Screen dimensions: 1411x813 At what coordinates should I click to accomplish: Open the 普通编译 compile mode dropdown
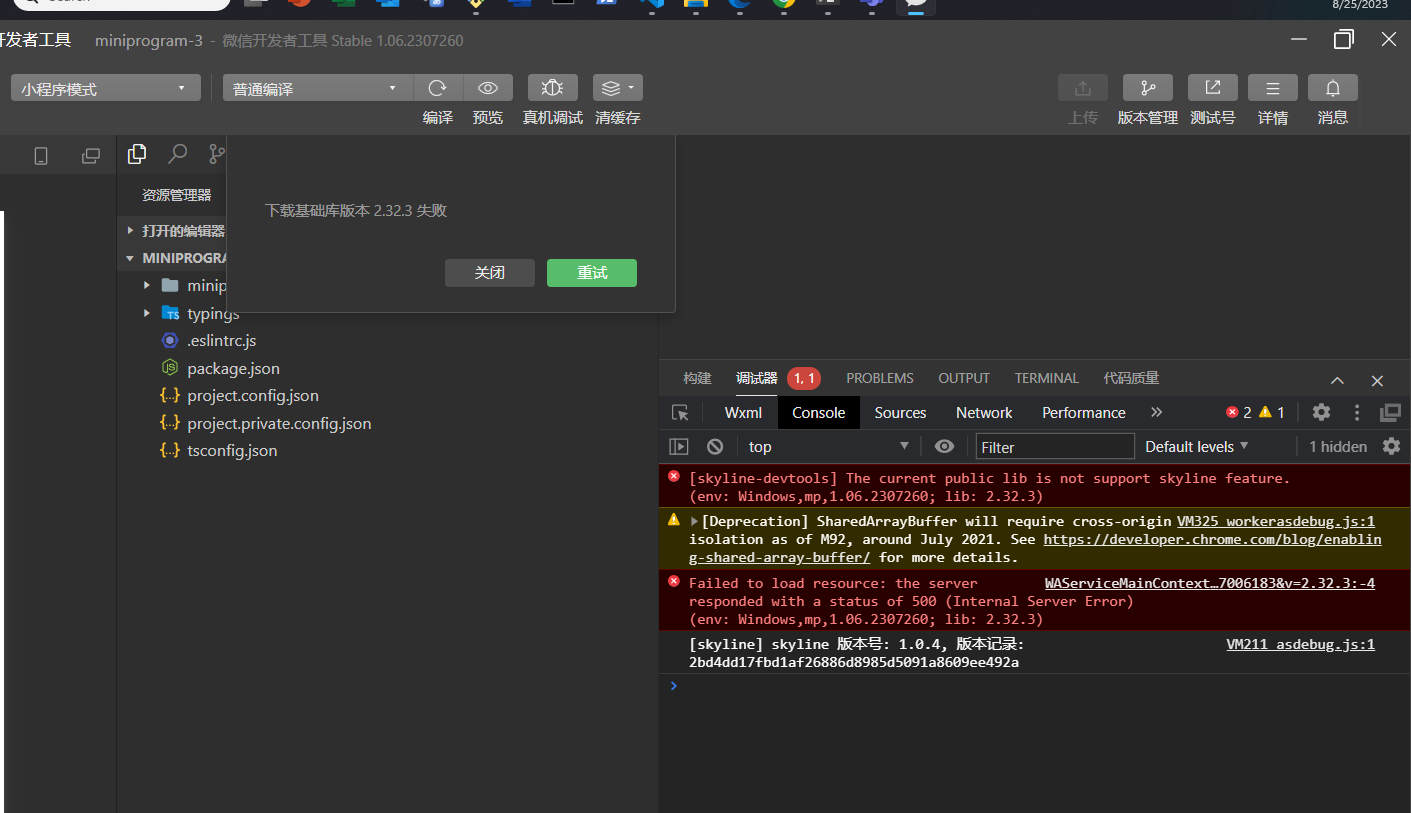318,88
